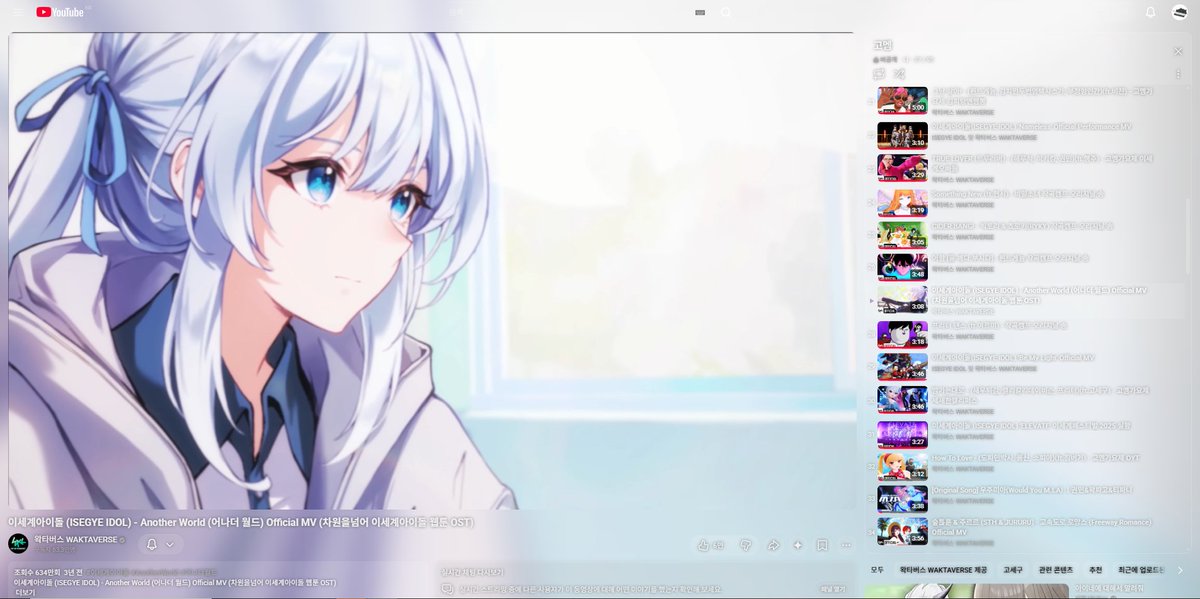Toggle playlist loop
Screen dimensions: 1200x599
click(879, 74)
